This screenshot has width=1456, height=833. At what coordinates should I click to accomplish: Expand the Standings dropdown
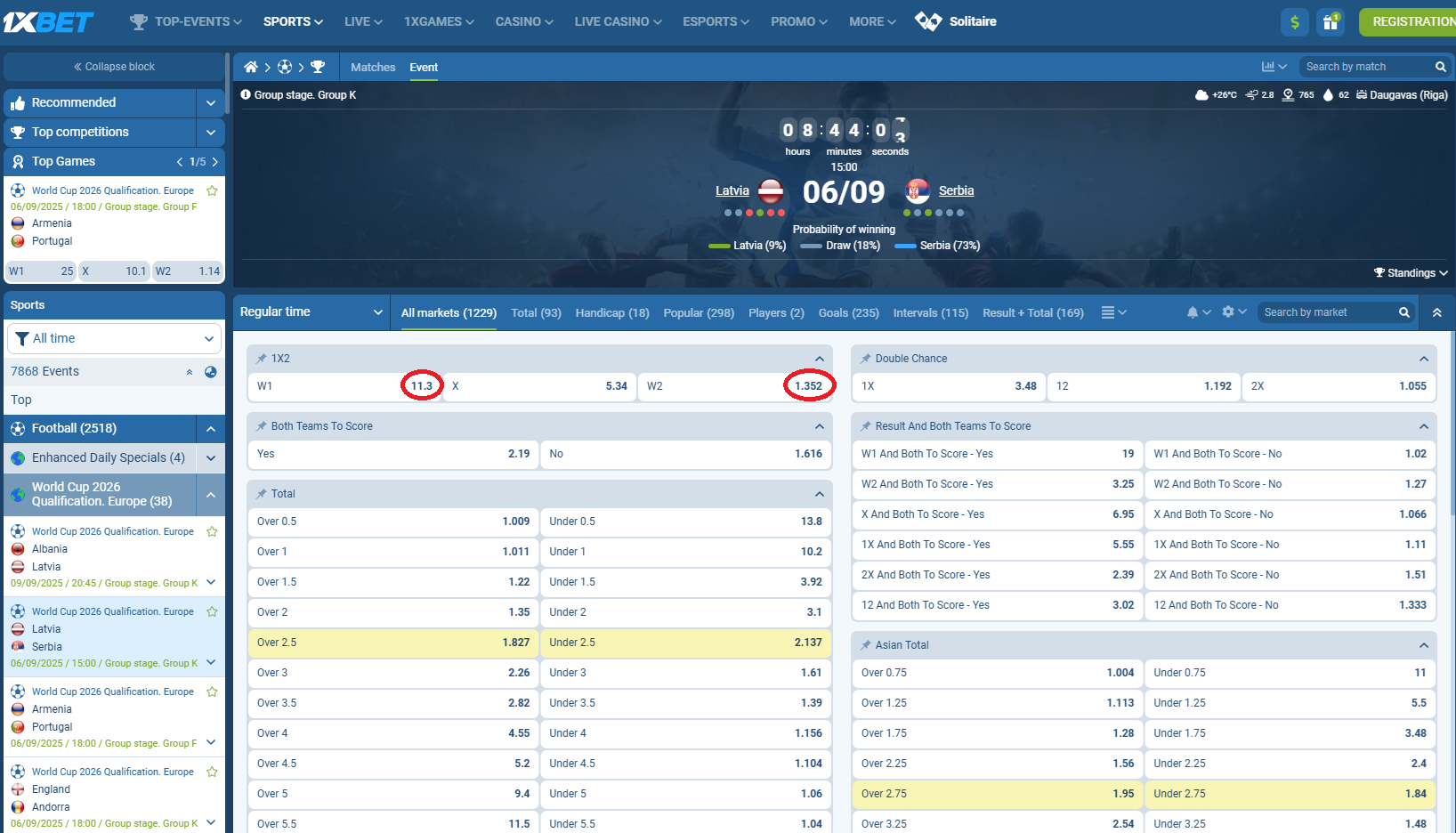pyautogui.click(x=1411, y=273)
